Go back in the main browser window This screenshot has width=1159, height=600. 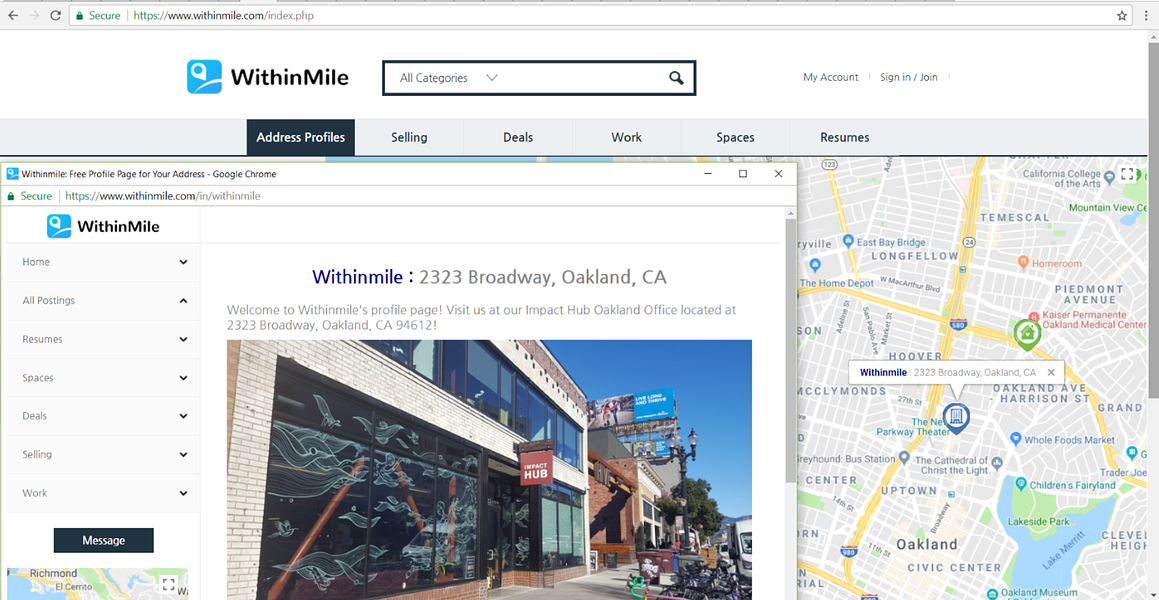[x=13, y=16]
